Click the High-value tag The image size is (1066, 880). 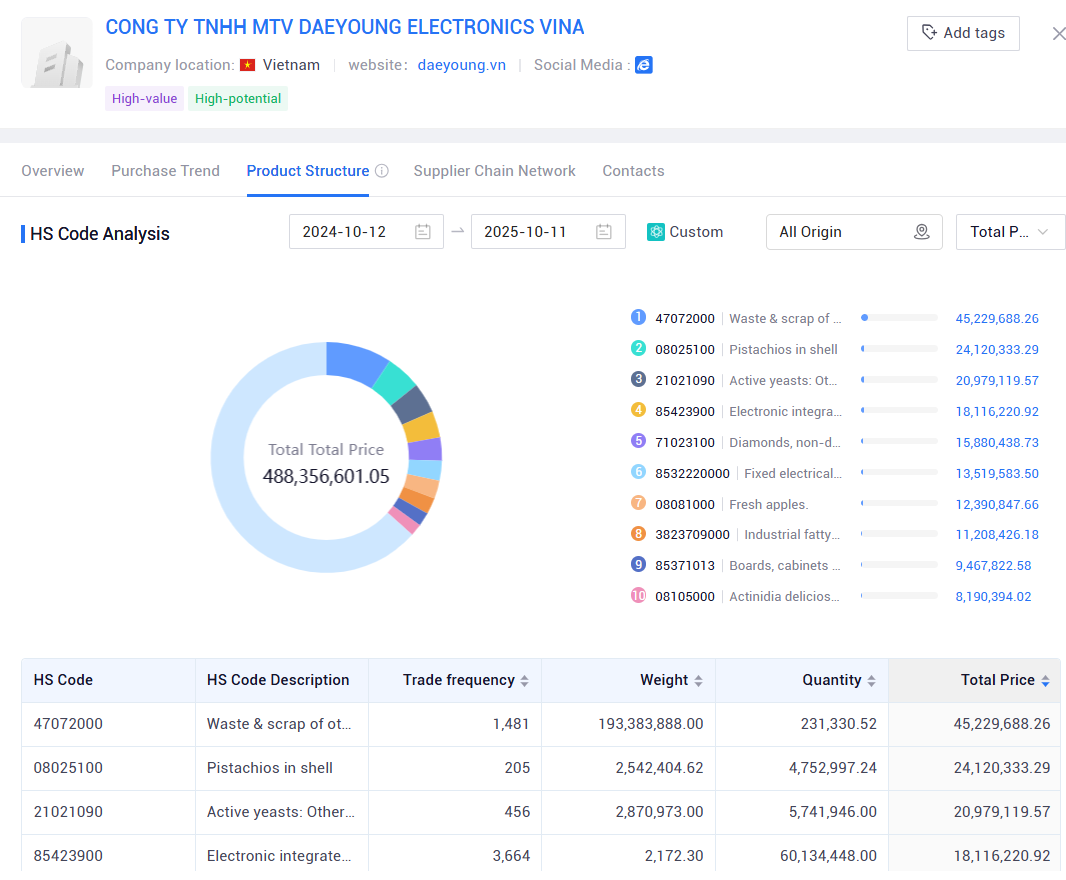click(144, 99)
